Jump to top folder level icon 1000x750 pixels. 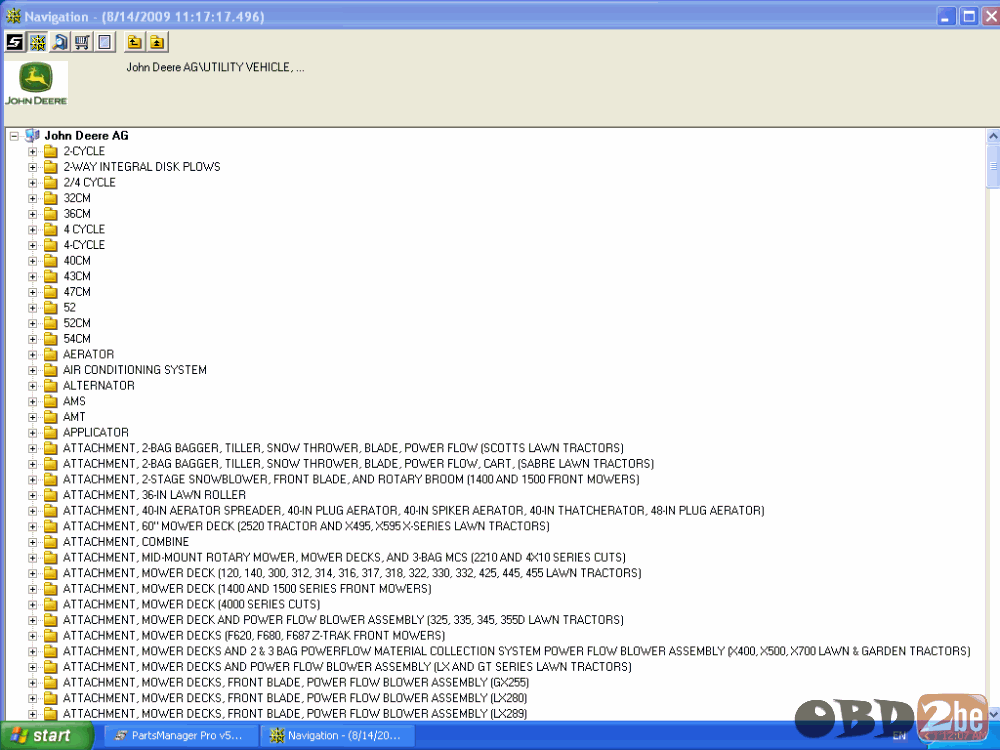(157, 43)
